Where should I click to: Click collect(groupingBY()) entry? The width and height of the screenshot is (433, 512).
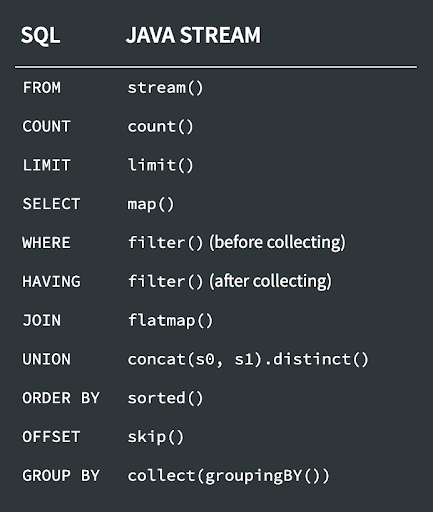click(x=229, y=476)
